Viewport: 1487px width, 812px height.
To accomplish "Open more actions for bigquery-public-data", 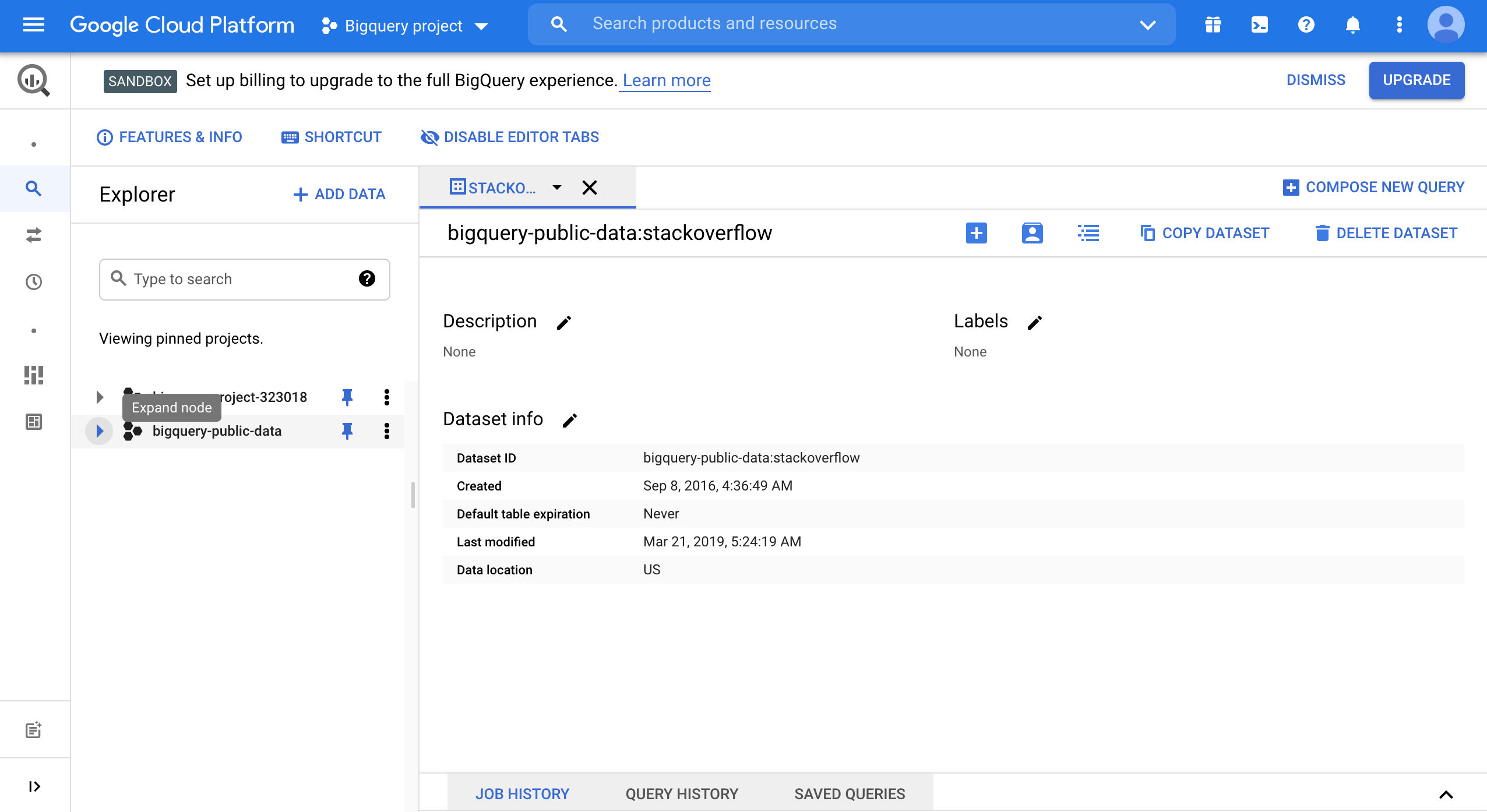I will click(x=387, y=431).
